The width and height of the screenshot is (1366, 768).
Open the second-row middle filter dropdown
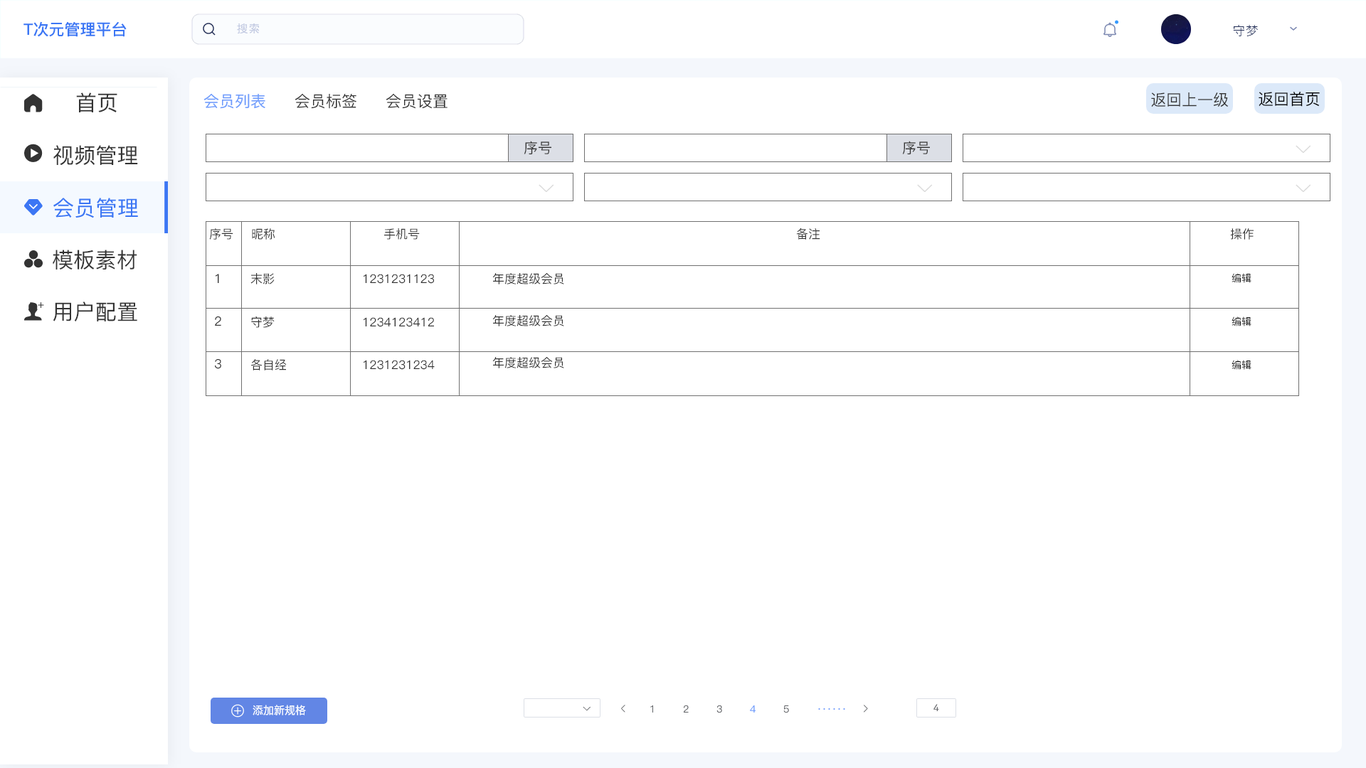tap(768, 187)
